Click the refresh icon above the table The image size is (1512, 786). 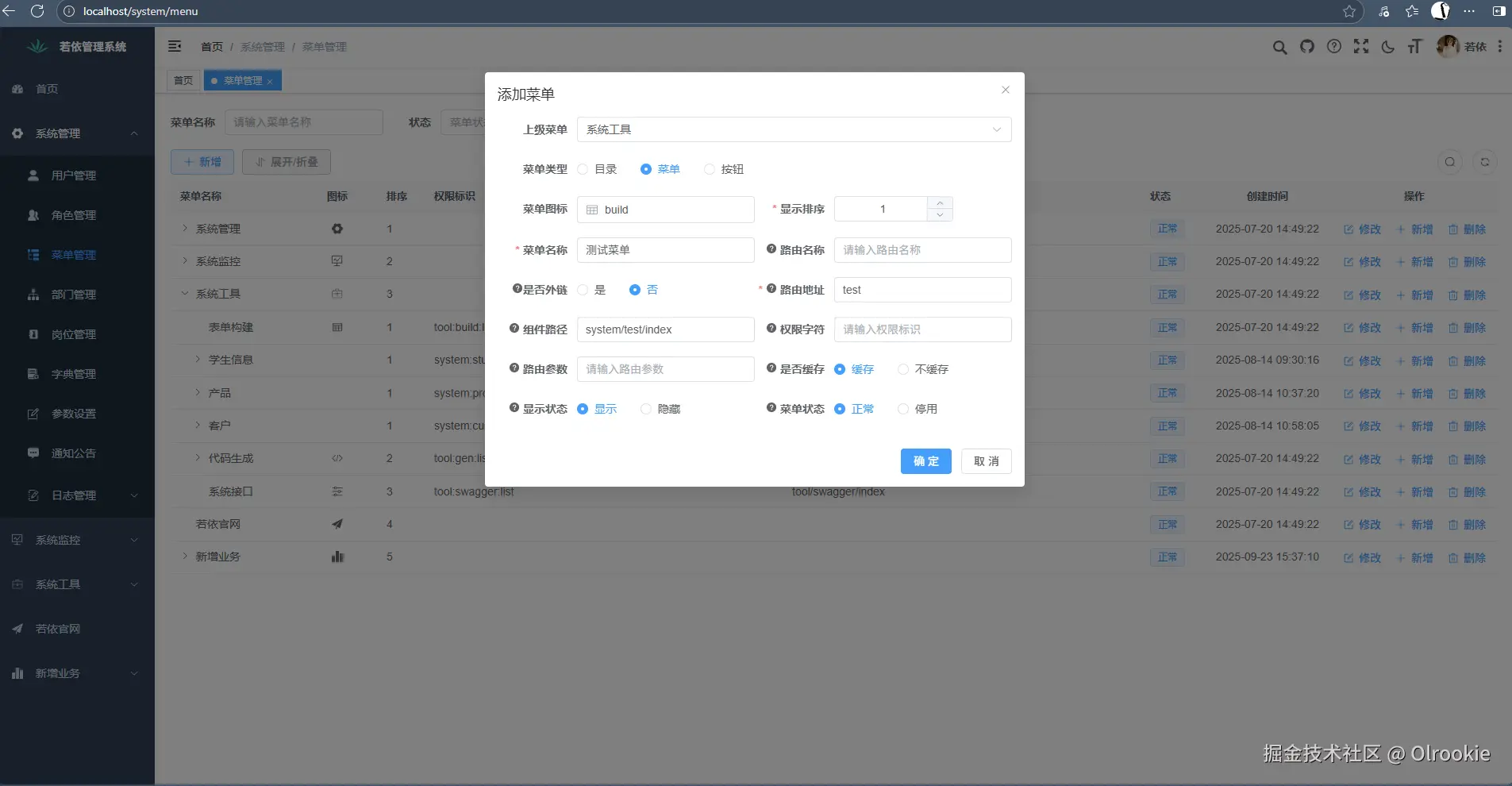1485,162
